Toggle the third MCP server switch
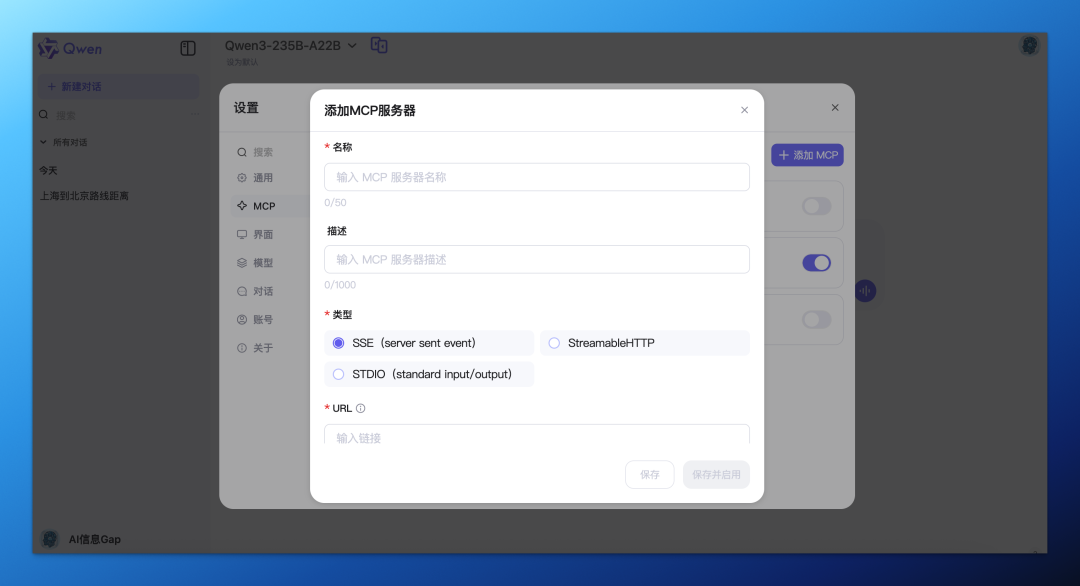 816,320
